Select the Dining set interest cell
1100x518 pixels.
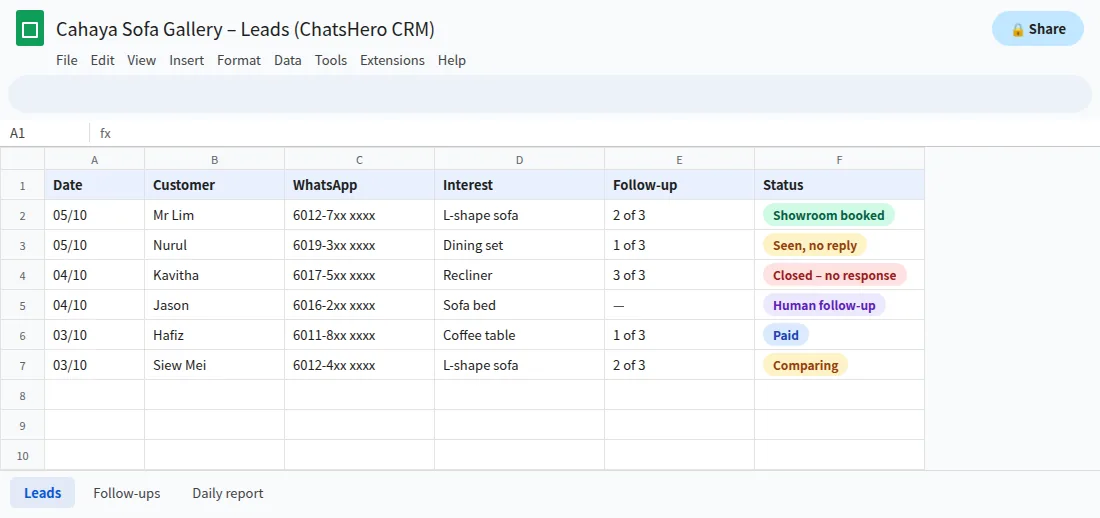[520, 245]
